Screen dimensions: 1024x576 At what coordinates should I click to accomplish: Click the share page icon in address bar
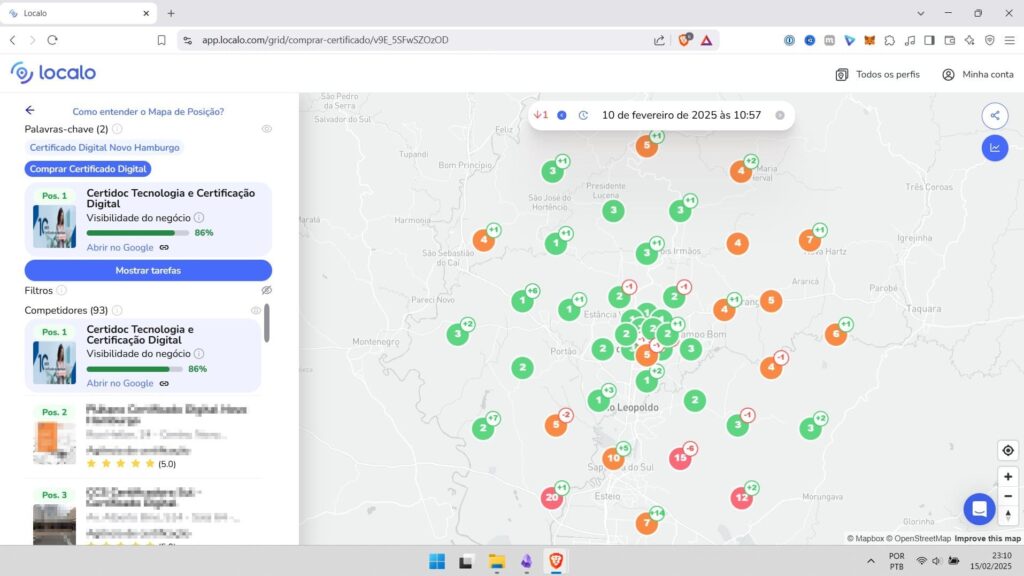(659, 40)
